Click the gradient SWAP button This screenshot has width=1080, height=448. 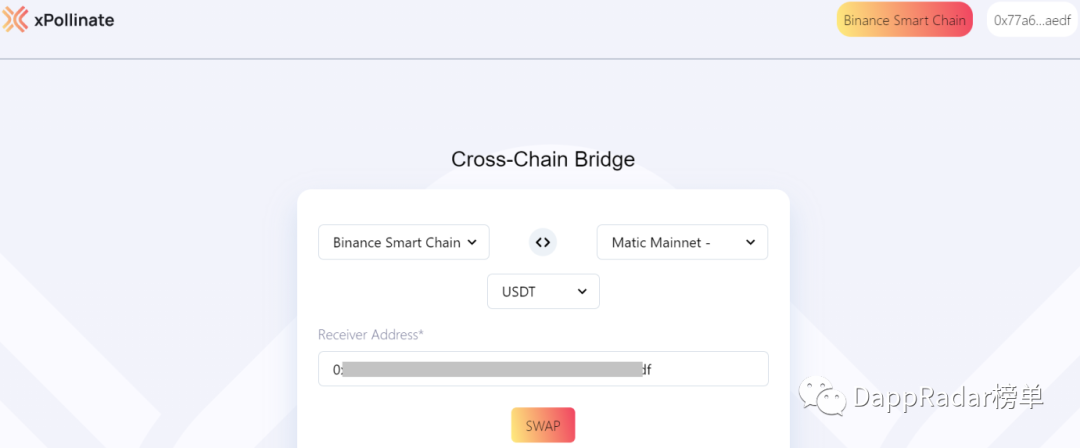[543, 425]
